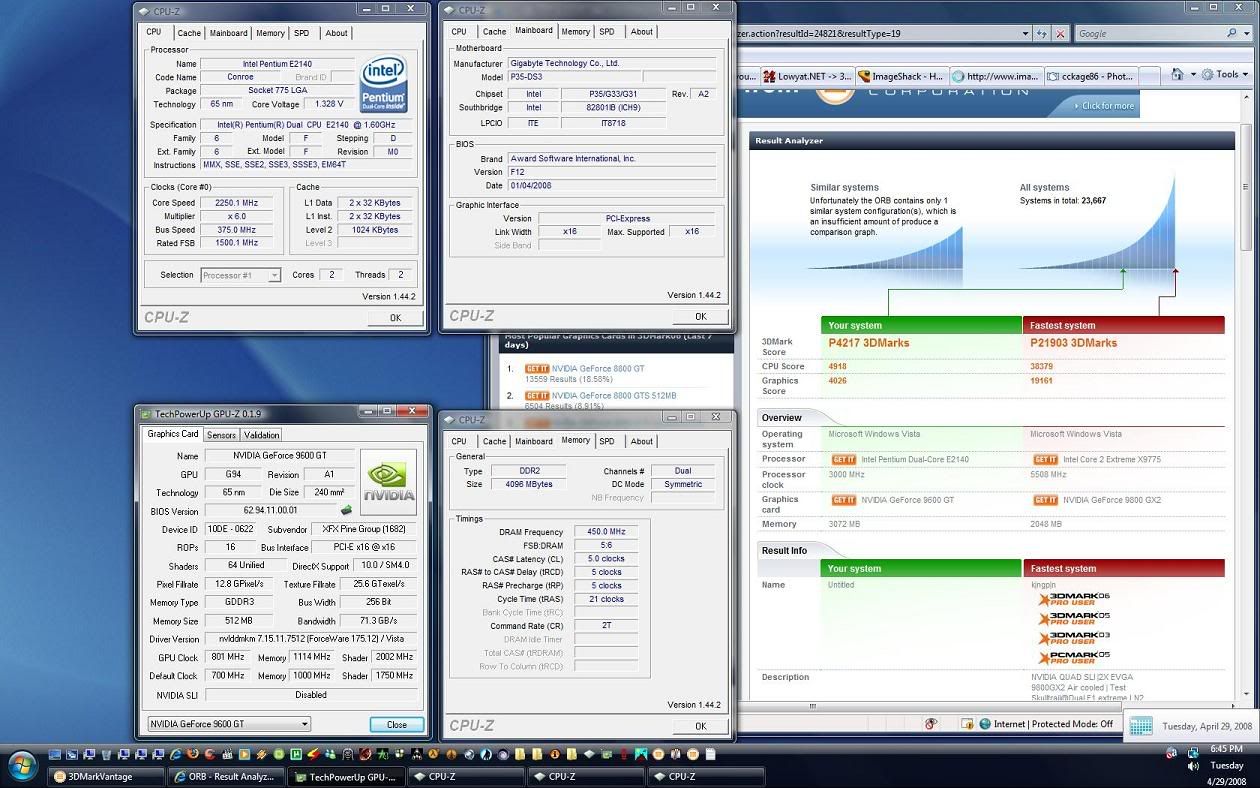This screenshot has height=788, width=1260.
Task: Click the NVIDIA GeForce 8800 GT link
Action: 600,369
